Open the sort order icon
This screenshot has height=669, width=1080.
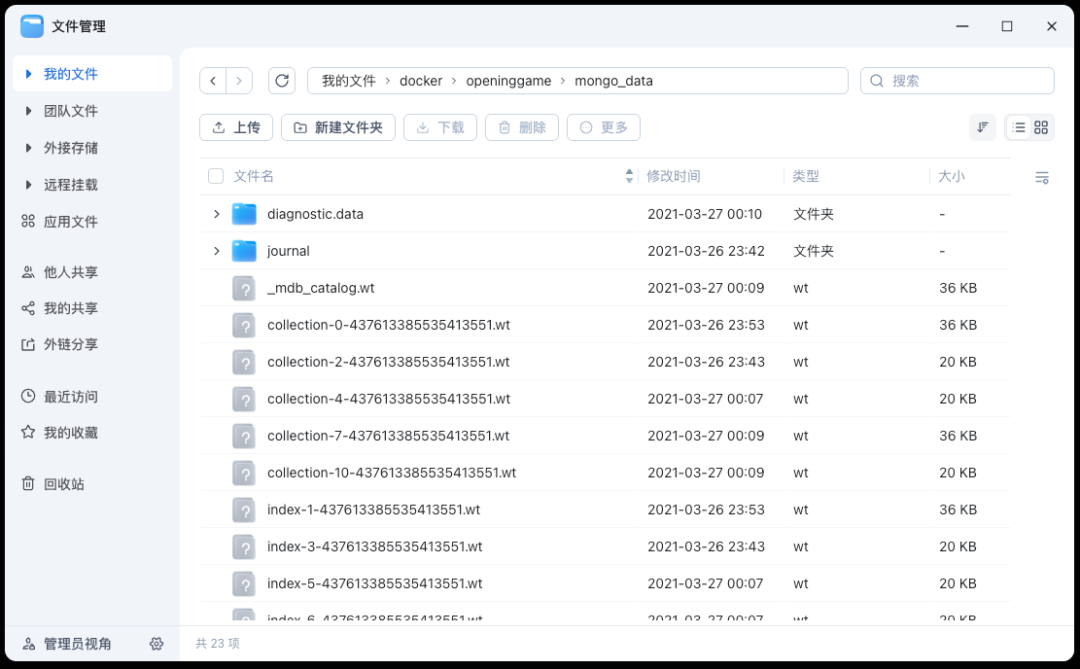pos(983,127)
